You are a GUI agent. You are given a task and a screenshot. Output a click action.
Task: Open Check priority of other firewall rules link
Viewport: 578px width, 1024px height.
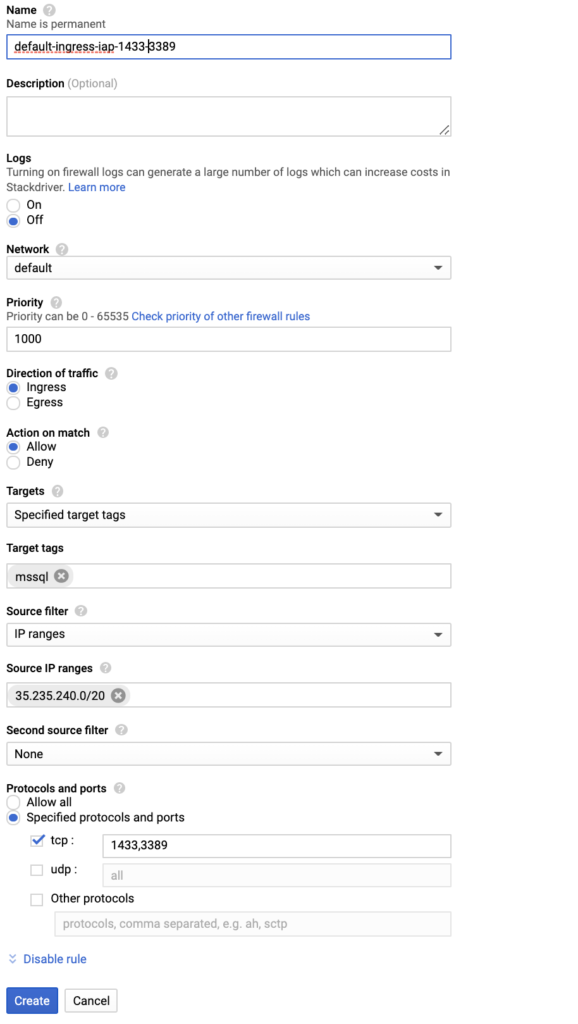point(221,316)
